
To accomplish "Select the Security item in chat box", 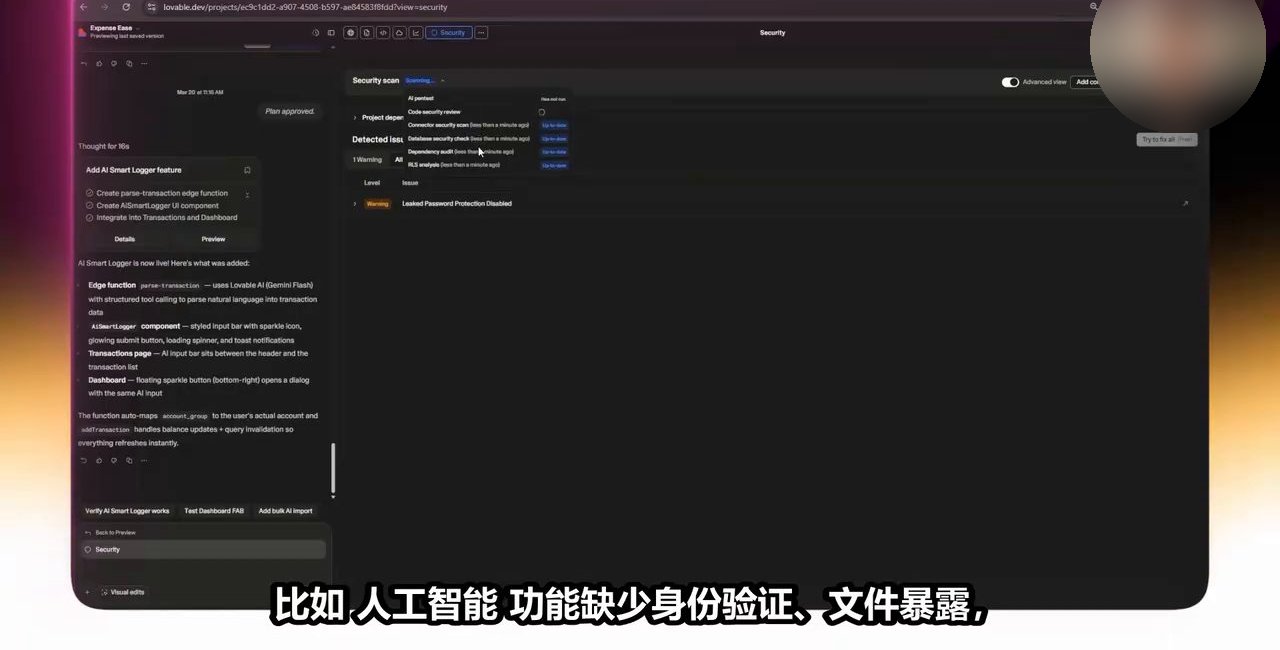I will coord(203,549).
